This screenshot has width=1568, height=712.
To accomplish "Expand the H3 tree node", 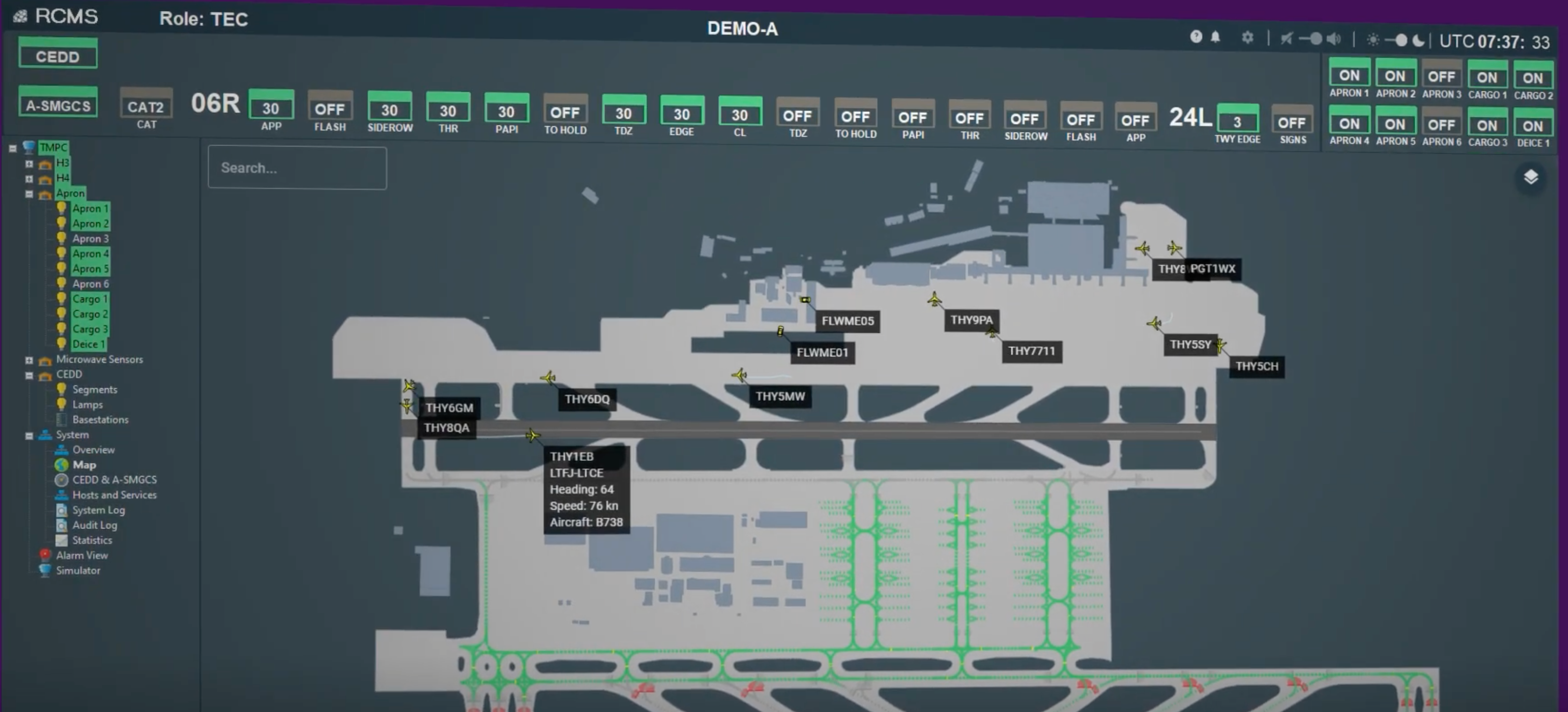I will [29, 164].
